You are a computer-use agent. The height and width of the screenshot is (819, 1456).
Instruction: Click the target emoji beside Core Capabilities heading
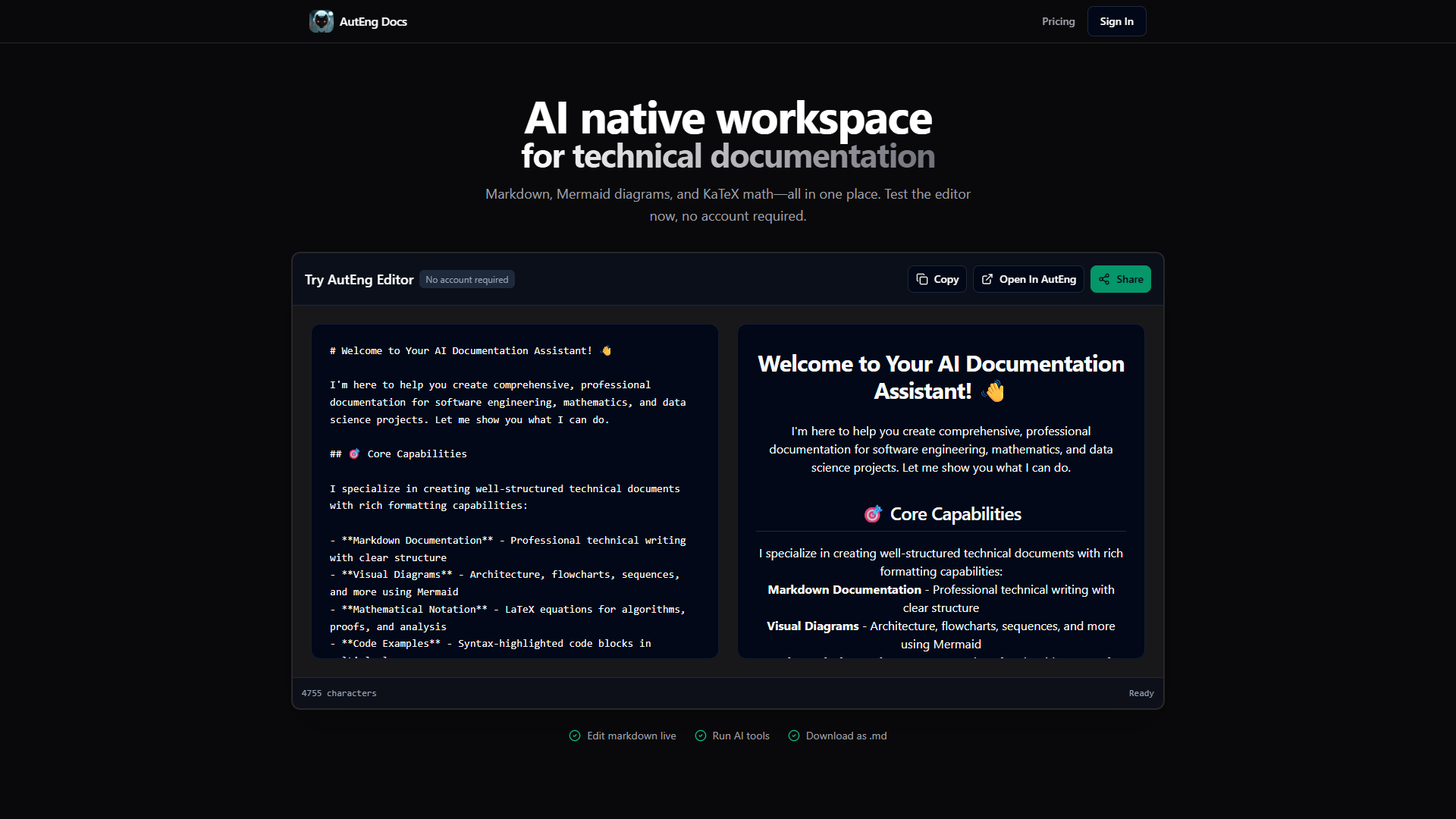point(873,514)
